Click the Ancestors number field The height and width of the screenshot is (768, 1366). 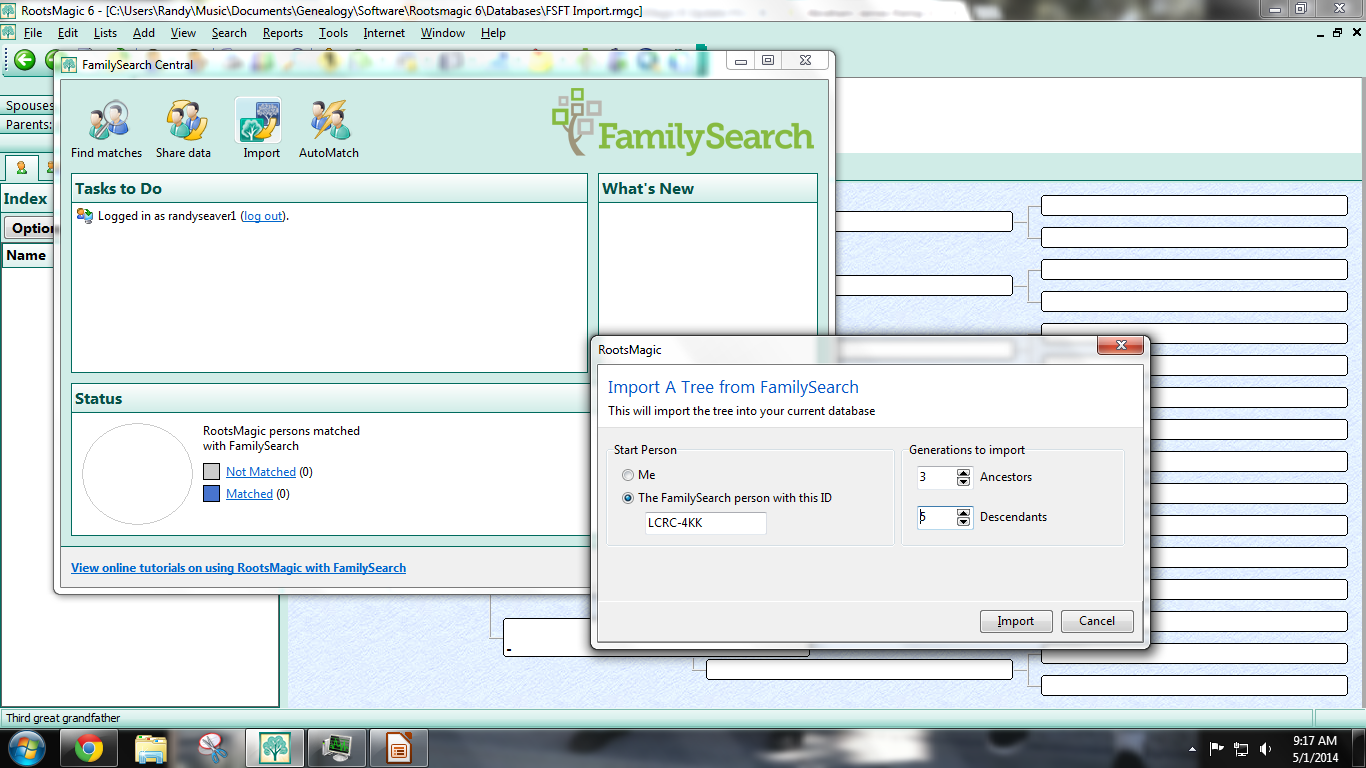[x=937, y=478]
